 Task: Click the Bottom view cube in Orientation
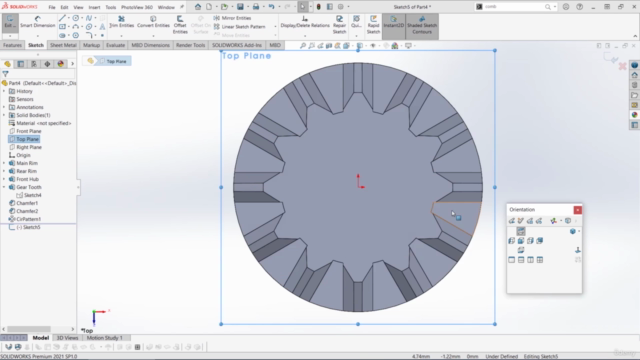(521, 250)
